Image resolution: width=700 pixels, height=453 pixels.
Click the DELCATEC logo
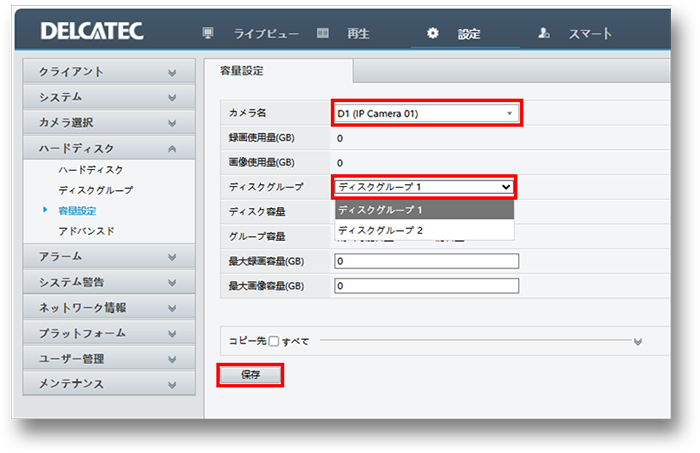click(92, 32)
